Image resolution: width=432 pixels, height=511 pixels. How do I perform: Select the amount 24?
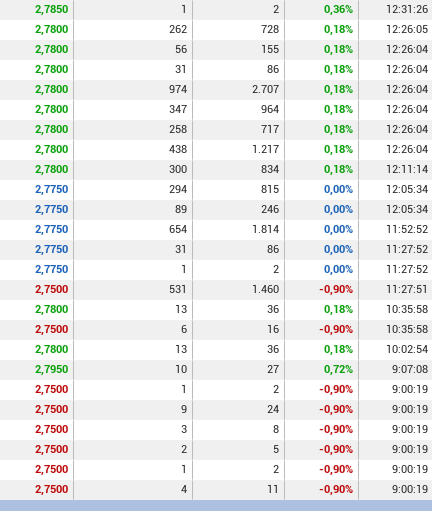[x=273, y=409]
